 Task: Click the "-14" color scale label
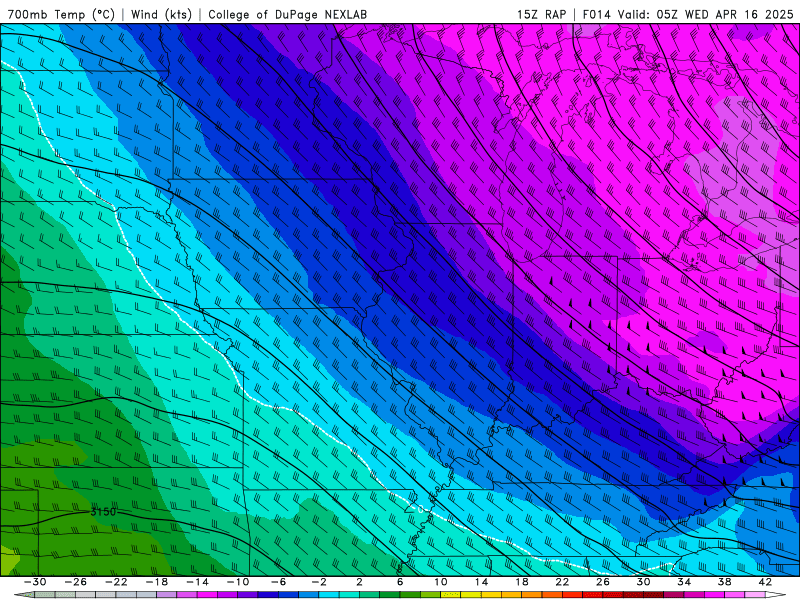pos(197,582)
